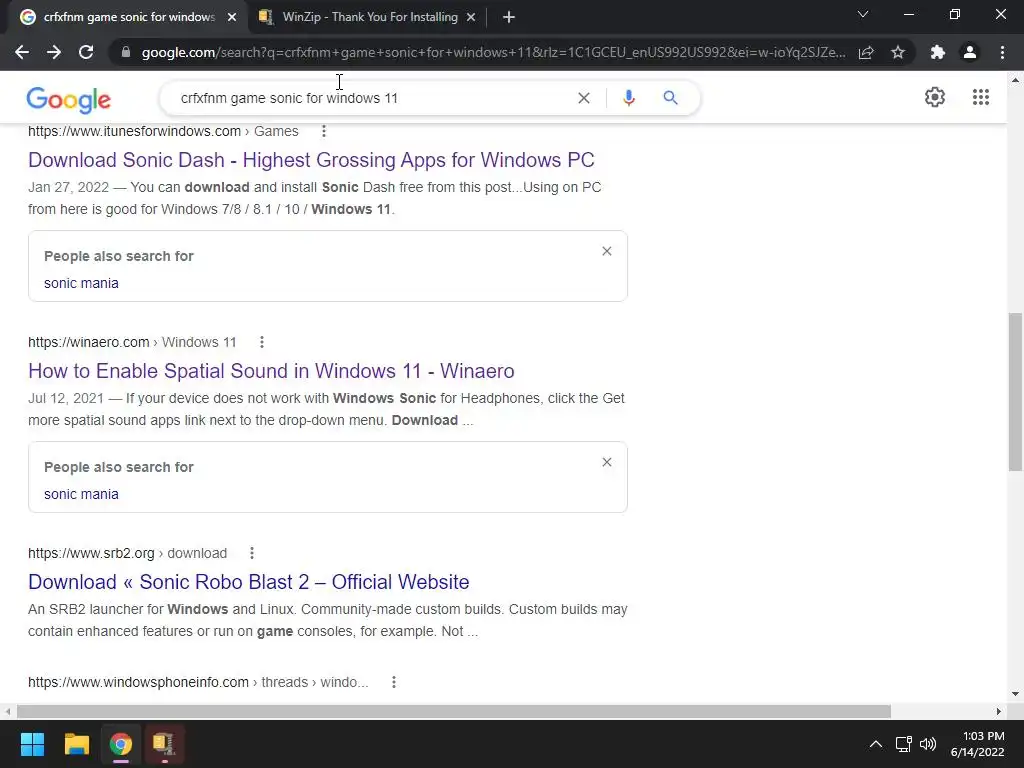Dismiss People also search for under Winaero
Image resolution: width=1024 pixels, height=768 pixels.
tap(607, 462)
